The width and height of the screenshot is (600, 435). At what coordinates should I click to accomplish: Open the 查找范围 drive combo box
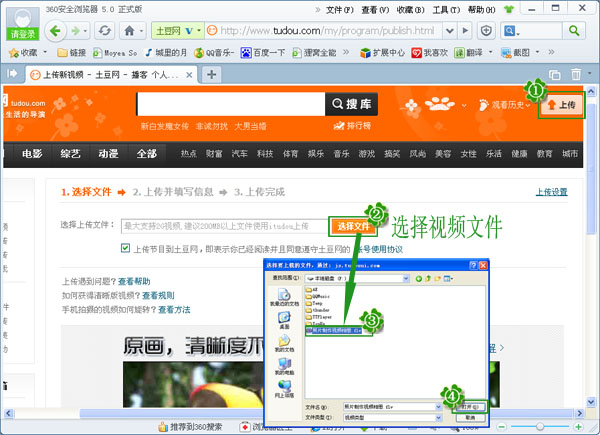pos(357,279)
